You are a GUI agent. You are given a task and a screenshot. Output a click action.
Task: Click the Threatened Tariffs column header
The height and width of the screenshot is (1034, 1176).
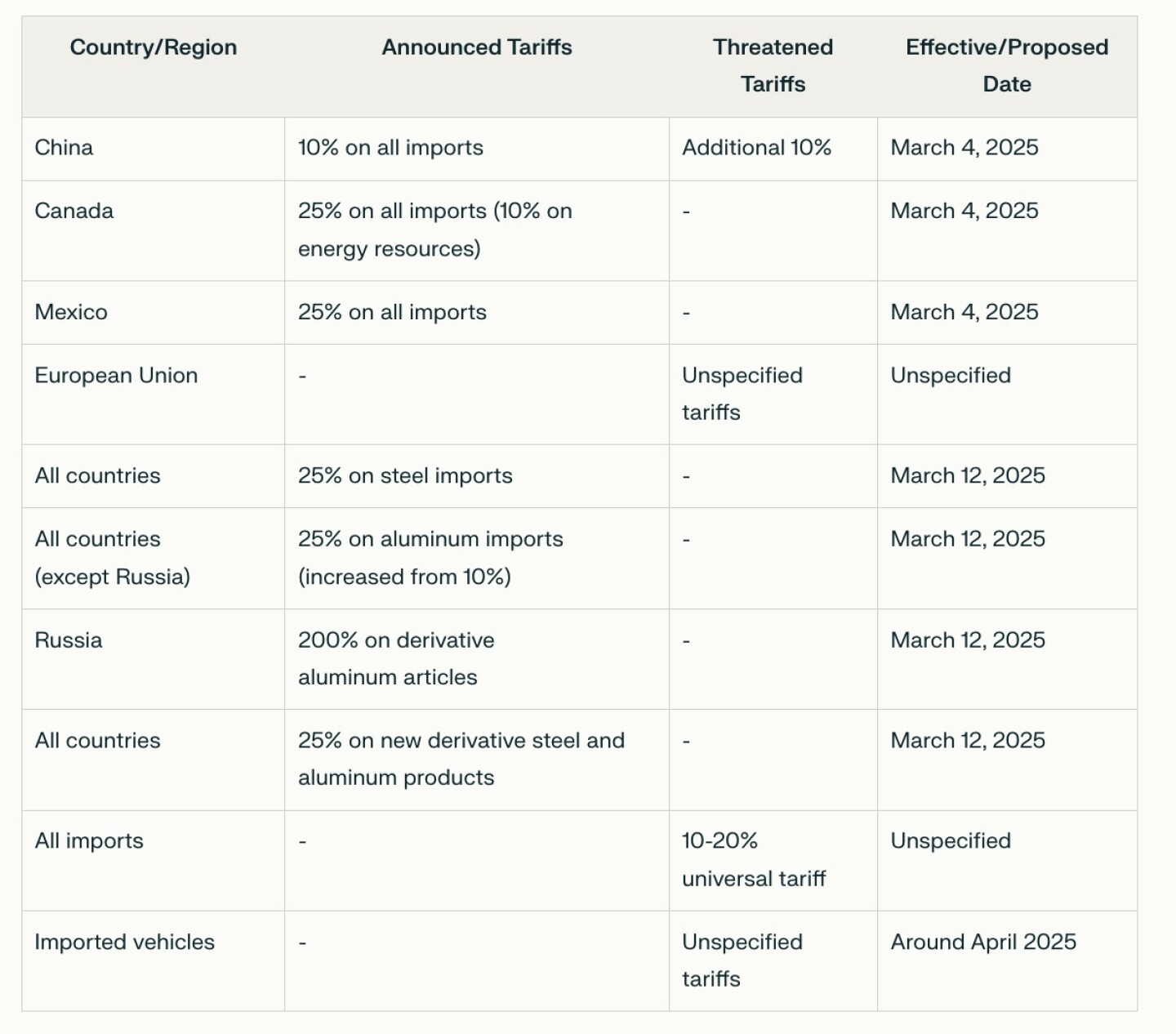tap(773, 65)
